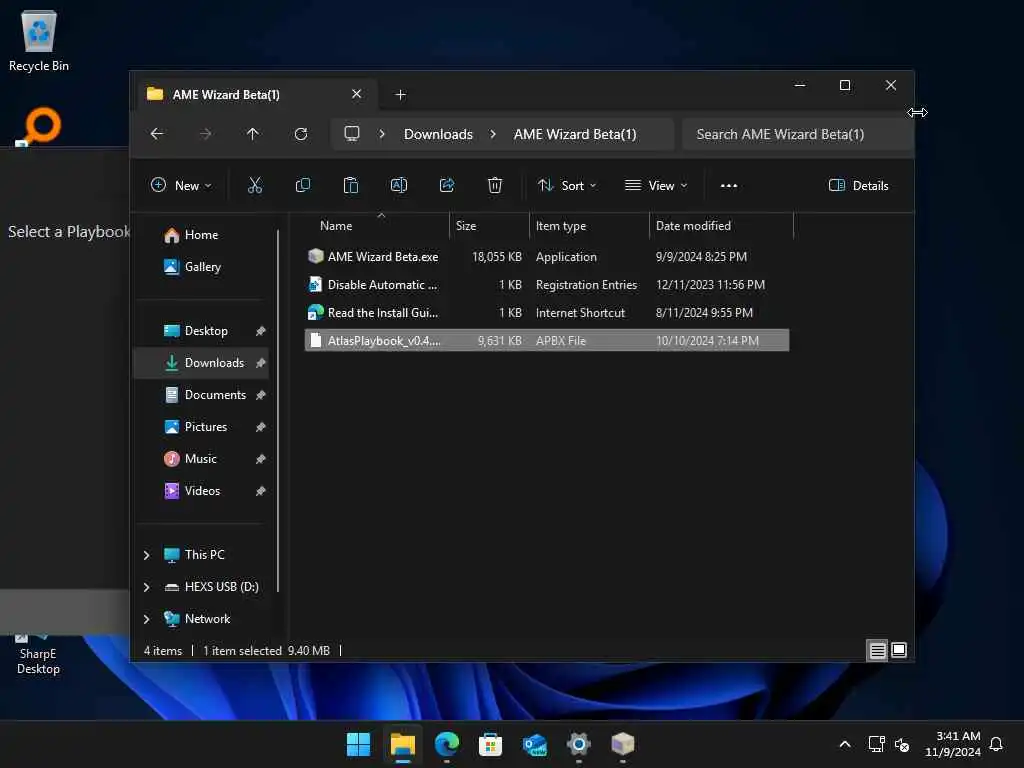Screen dimensions: 1024x768
Task: Click the Delete trash can icon
Action: (495, 185)
